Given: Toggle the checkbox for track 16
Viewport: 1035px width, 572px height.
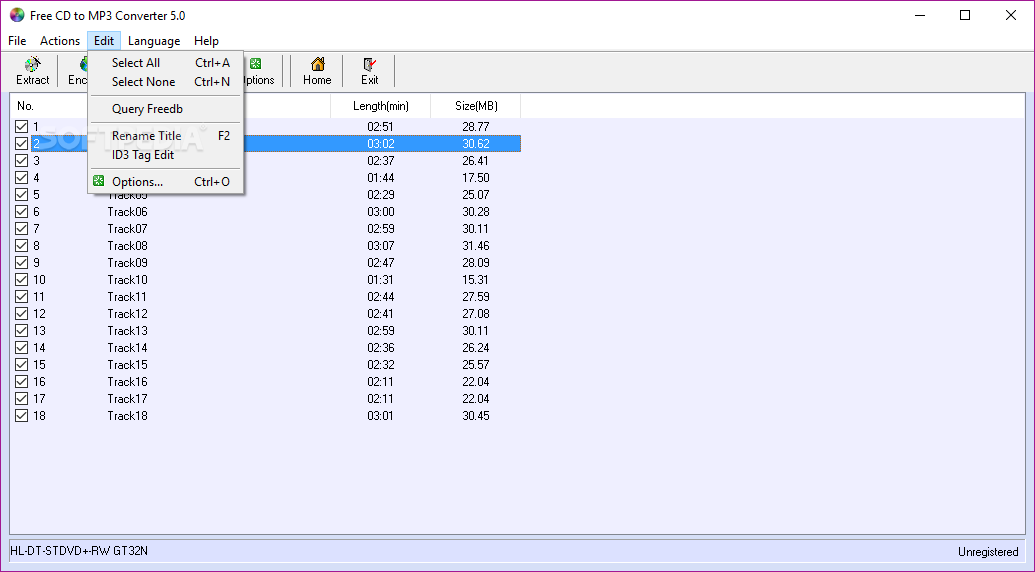Looking at the screenshot, I should point(22,381).
